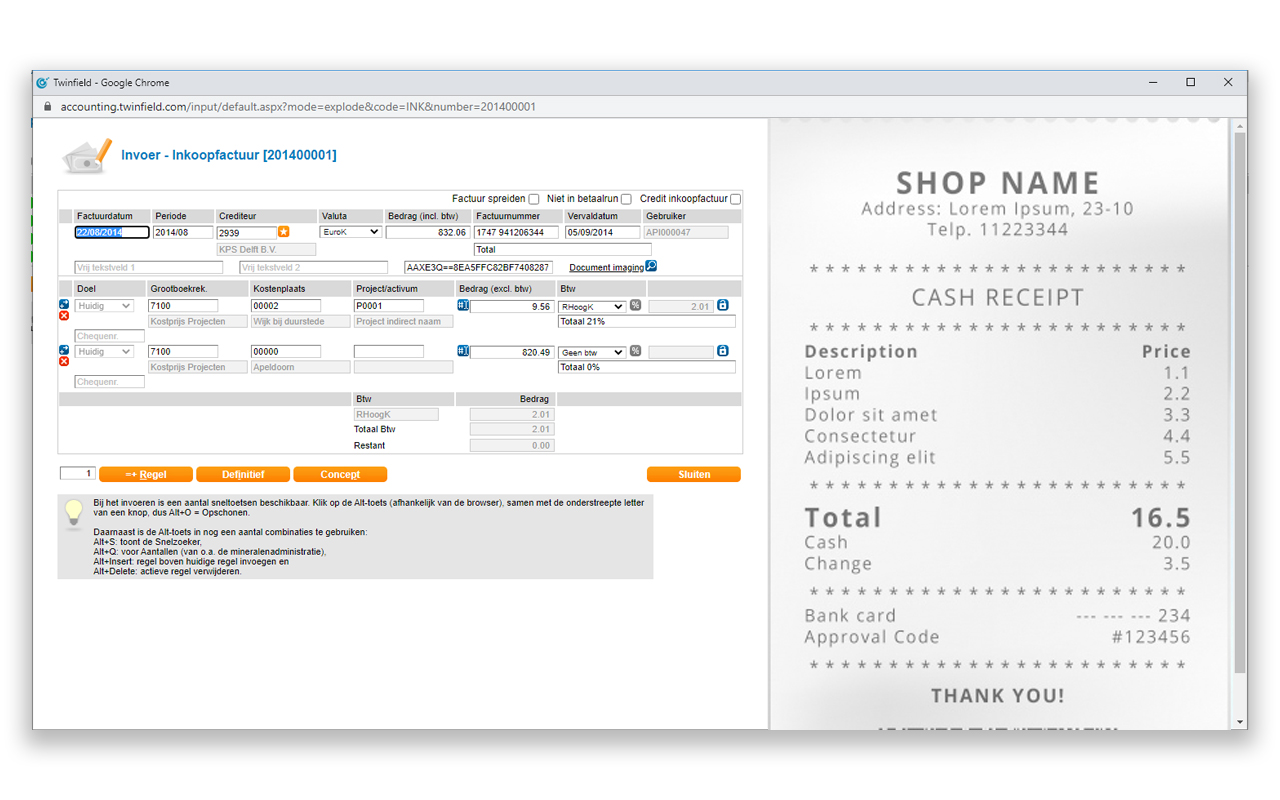Click the lock icon on the Geen btw row
Image resolution: width=1280 pixels, height=800 pixels.
[722, 351]
